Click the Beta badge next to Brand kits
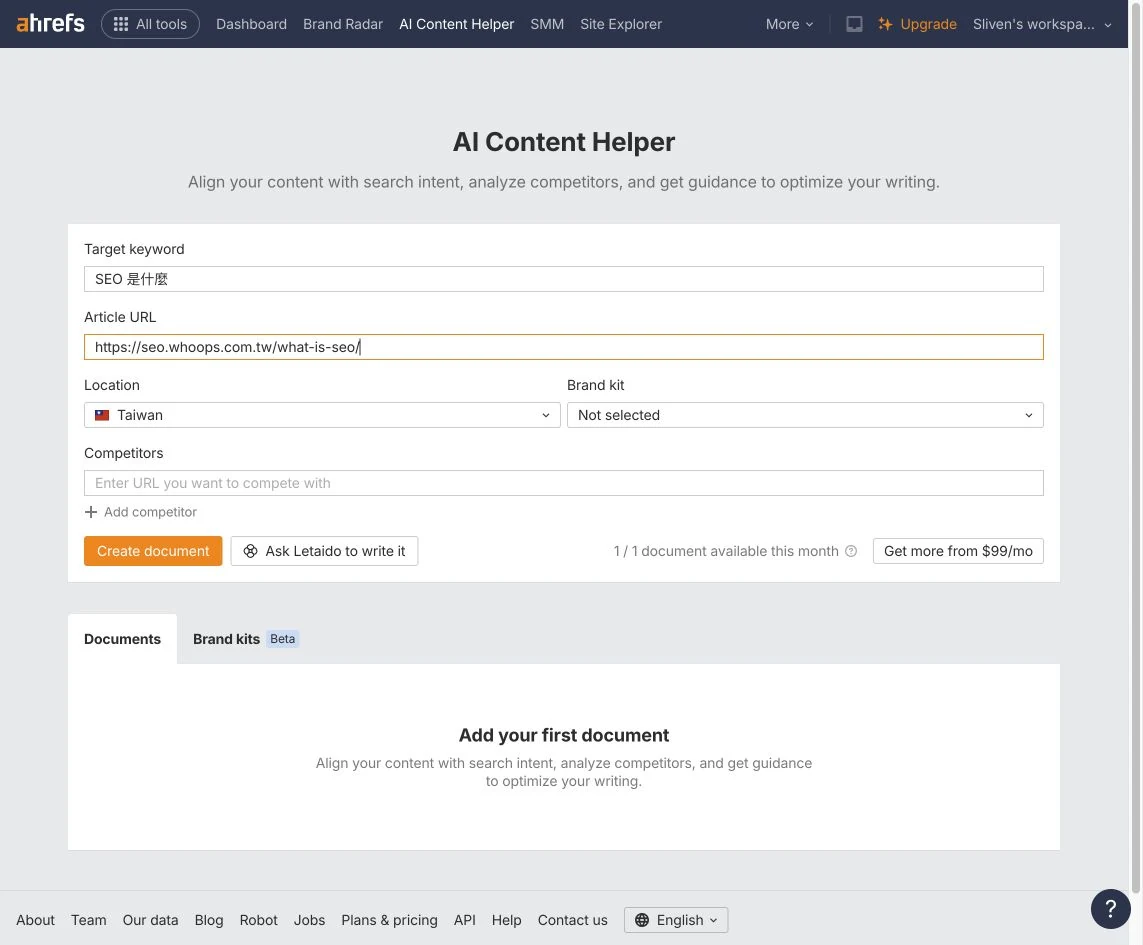 pos(282,639)
